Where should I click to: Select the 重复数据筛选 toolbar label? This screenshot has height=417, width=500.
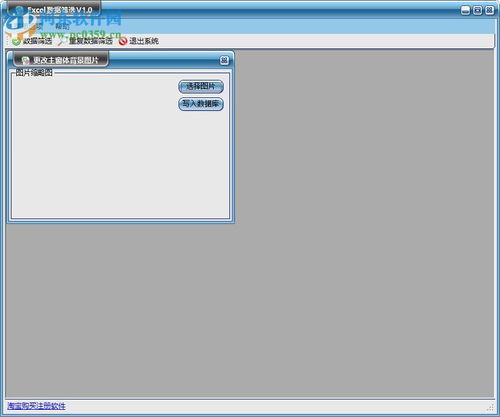coord(90,41)
